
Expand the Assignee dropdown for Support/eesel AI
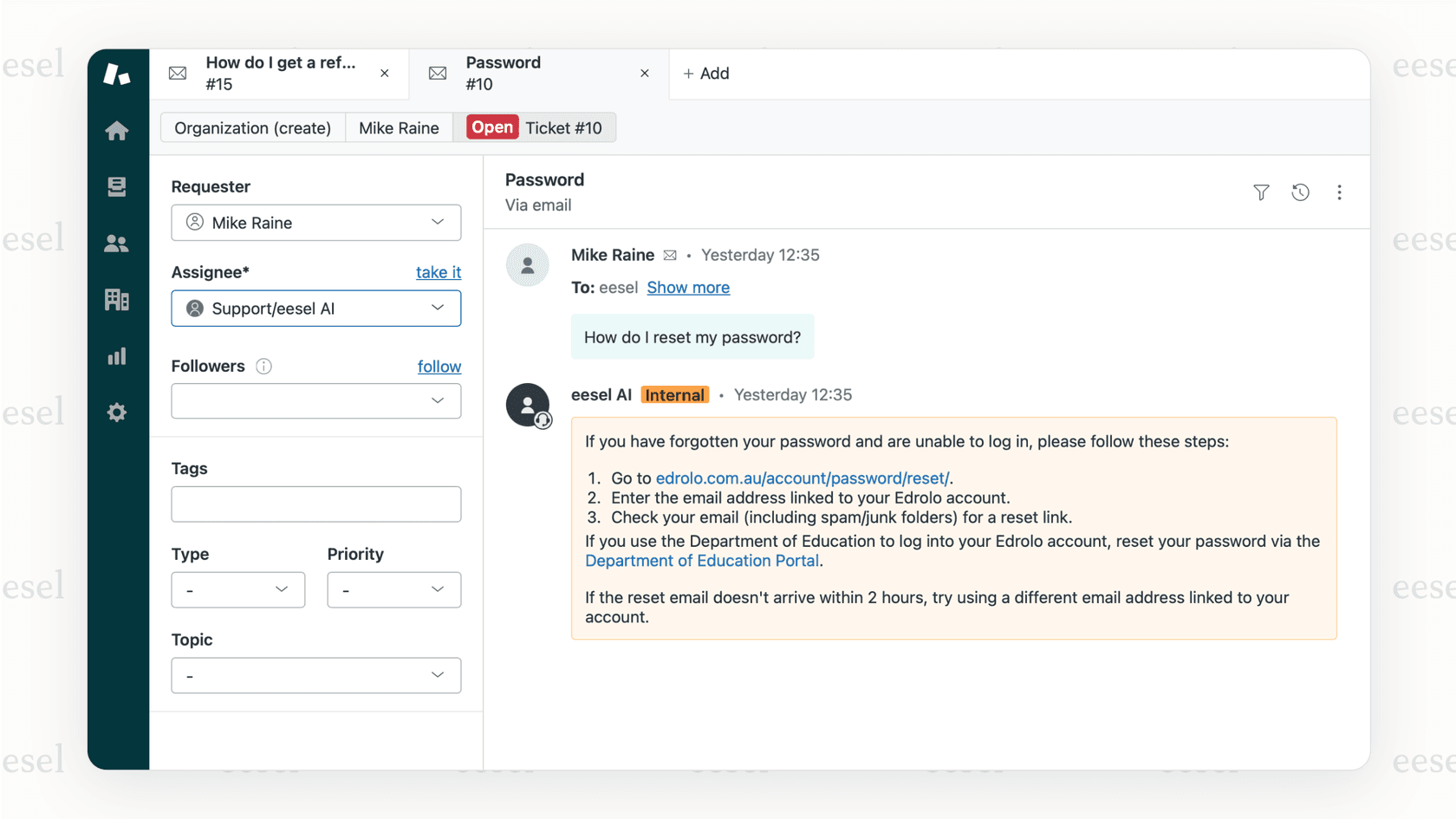[x=315, y=308]
